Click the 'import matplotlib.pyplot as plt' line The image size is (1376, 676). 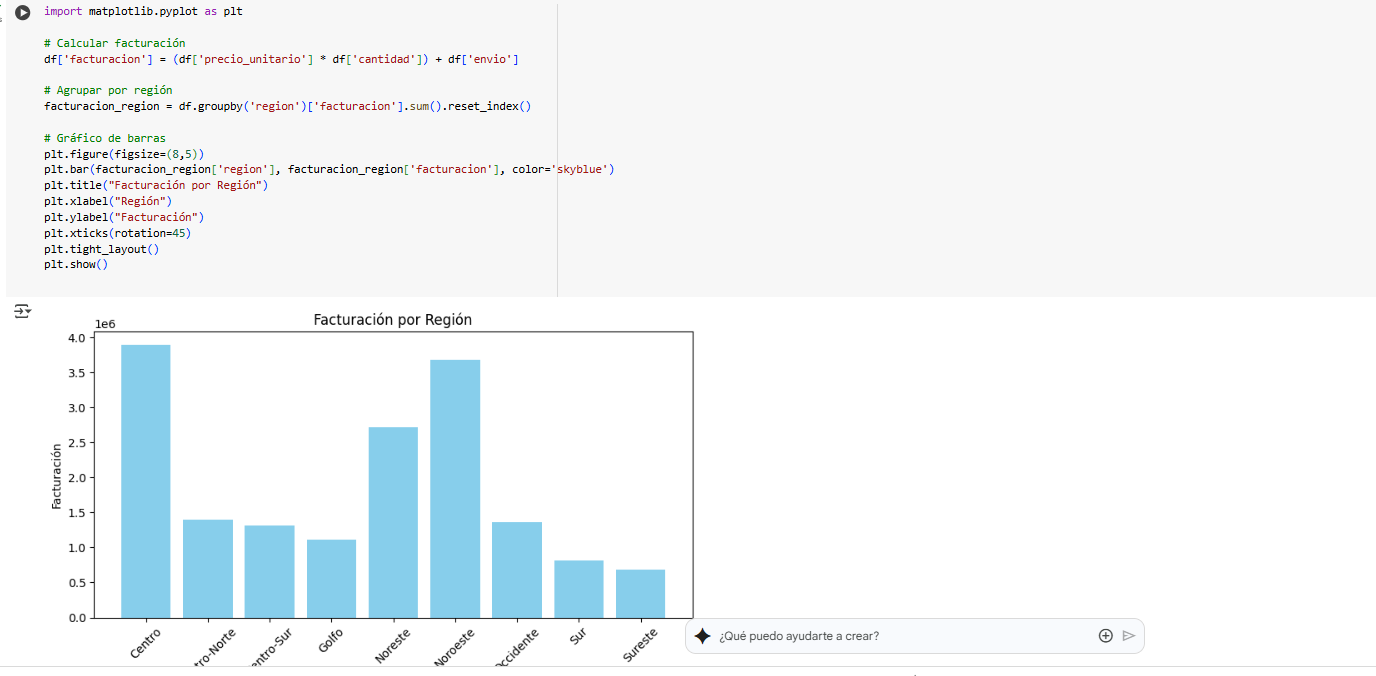(143, 12)
